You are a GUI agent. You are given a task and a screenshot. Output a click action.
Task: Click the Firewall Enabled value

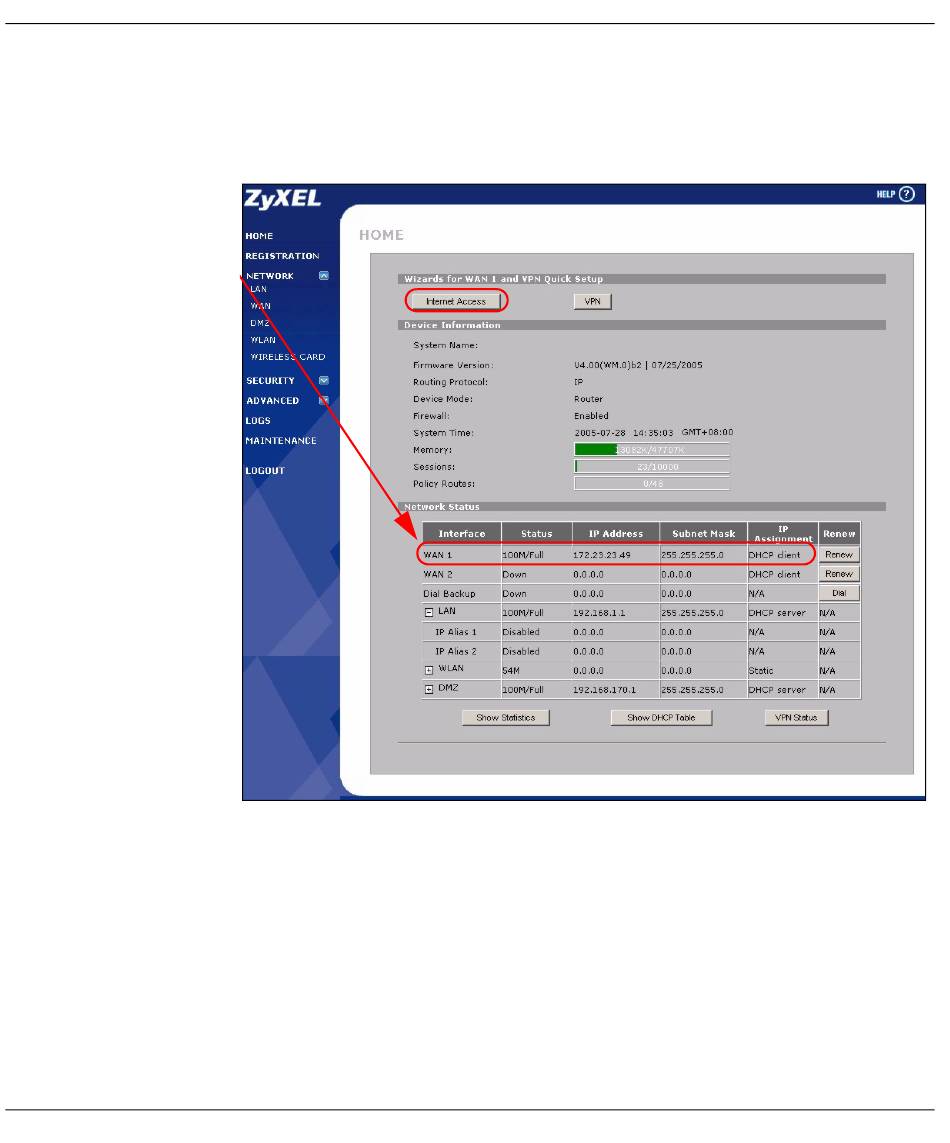pos(591,416)
